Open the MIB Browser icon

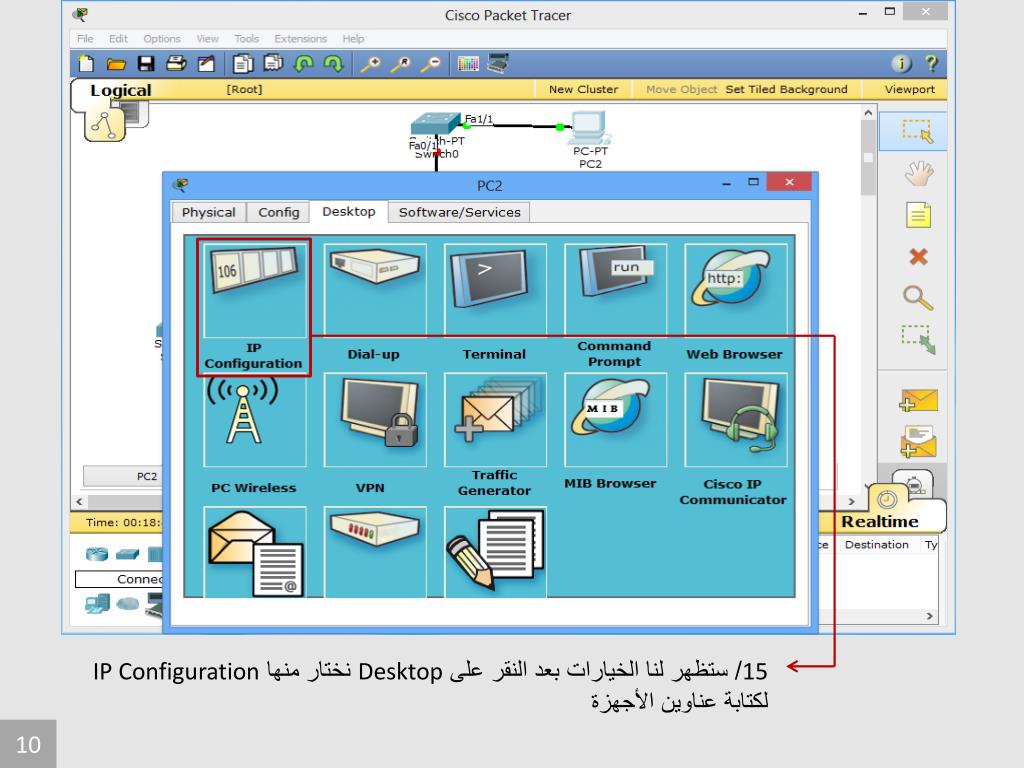pyautogui.click(x=615, y=420)
